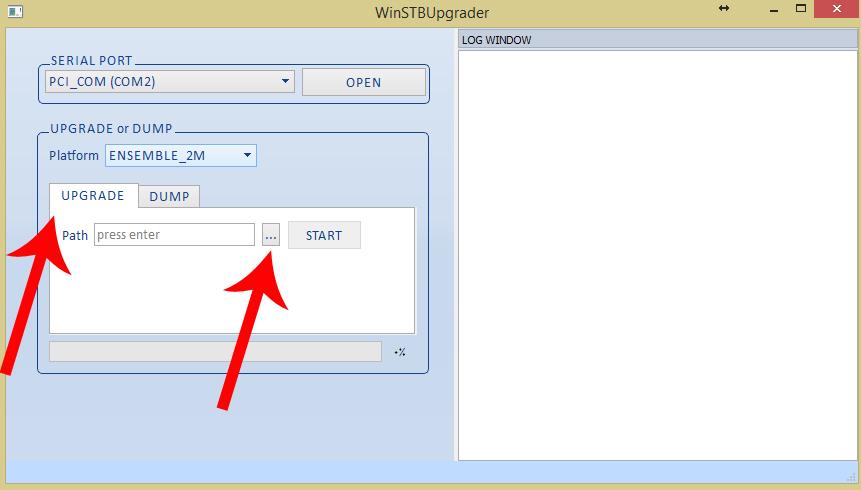Browse for file with the ... button
Viewport: 861px width, 490px height.
coord(271,235)
